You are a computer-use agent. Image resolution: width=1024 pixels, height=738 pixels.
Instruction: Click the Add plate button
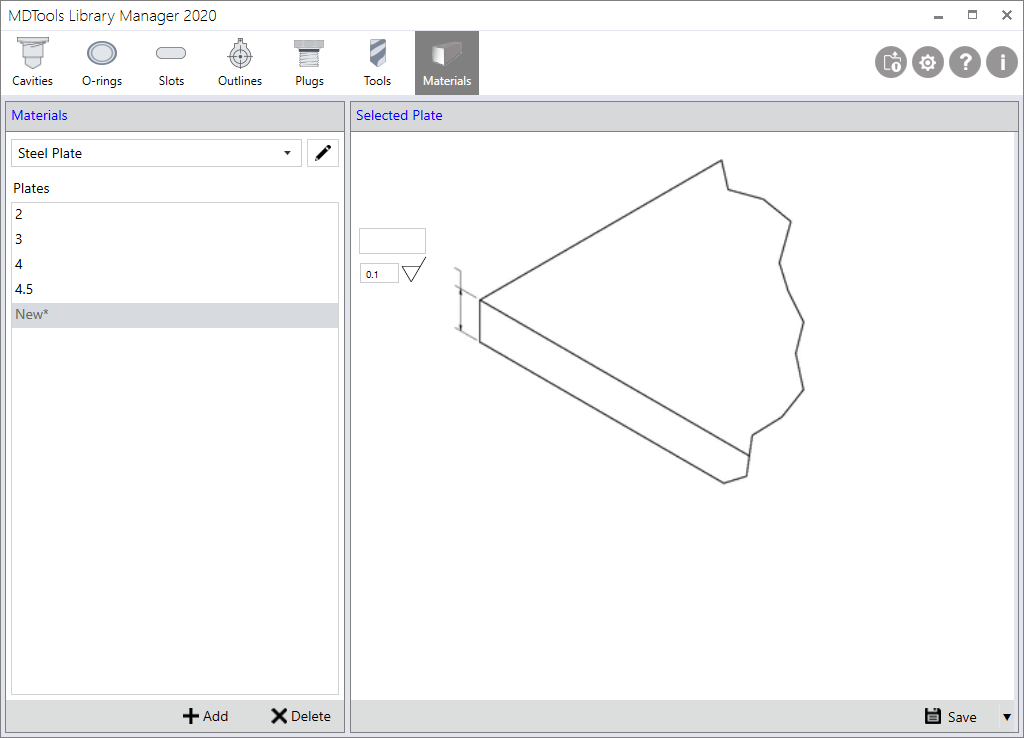click(205, 716)
